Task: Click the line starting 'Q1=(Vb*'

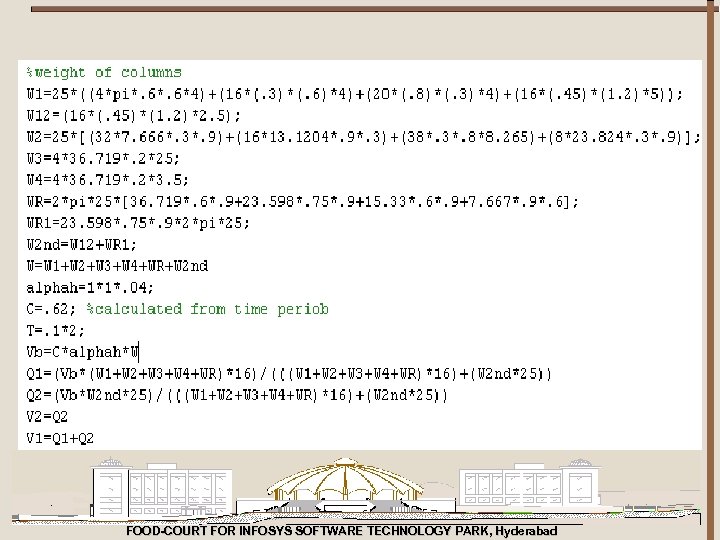Action: point(289,374)
